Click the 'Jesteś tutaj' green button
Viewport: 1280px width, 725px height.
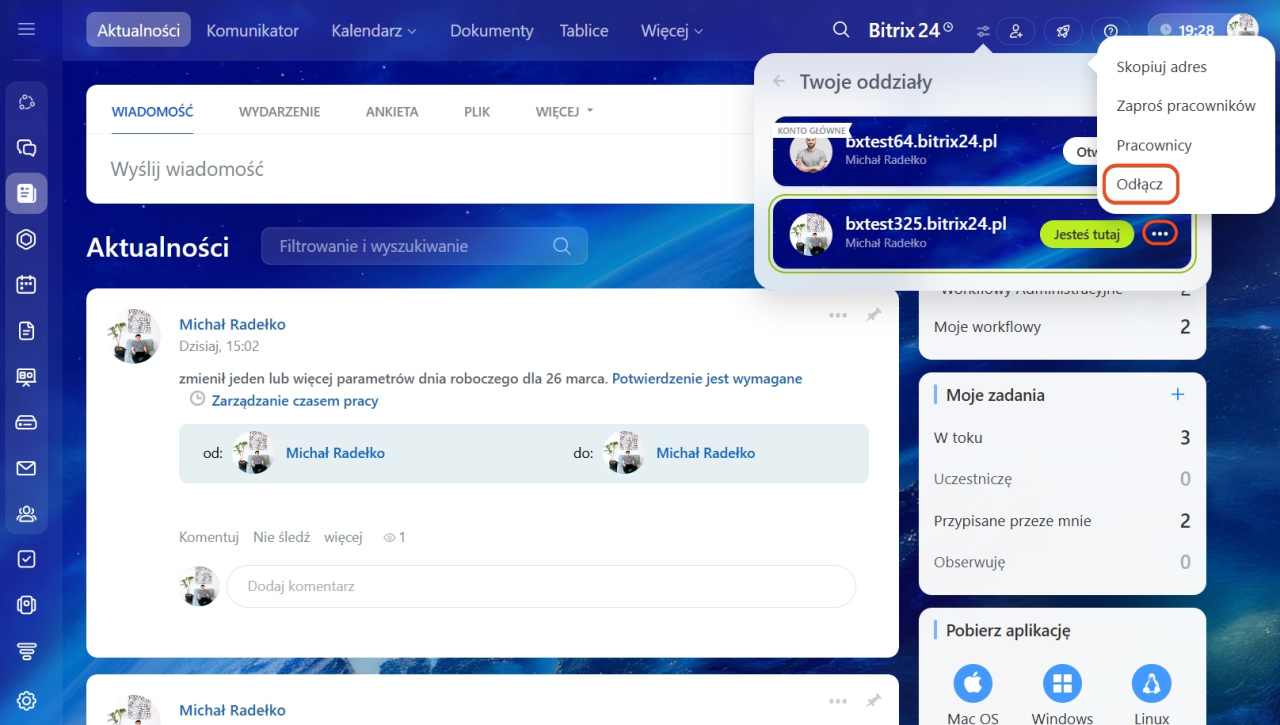pos(1086,234)
